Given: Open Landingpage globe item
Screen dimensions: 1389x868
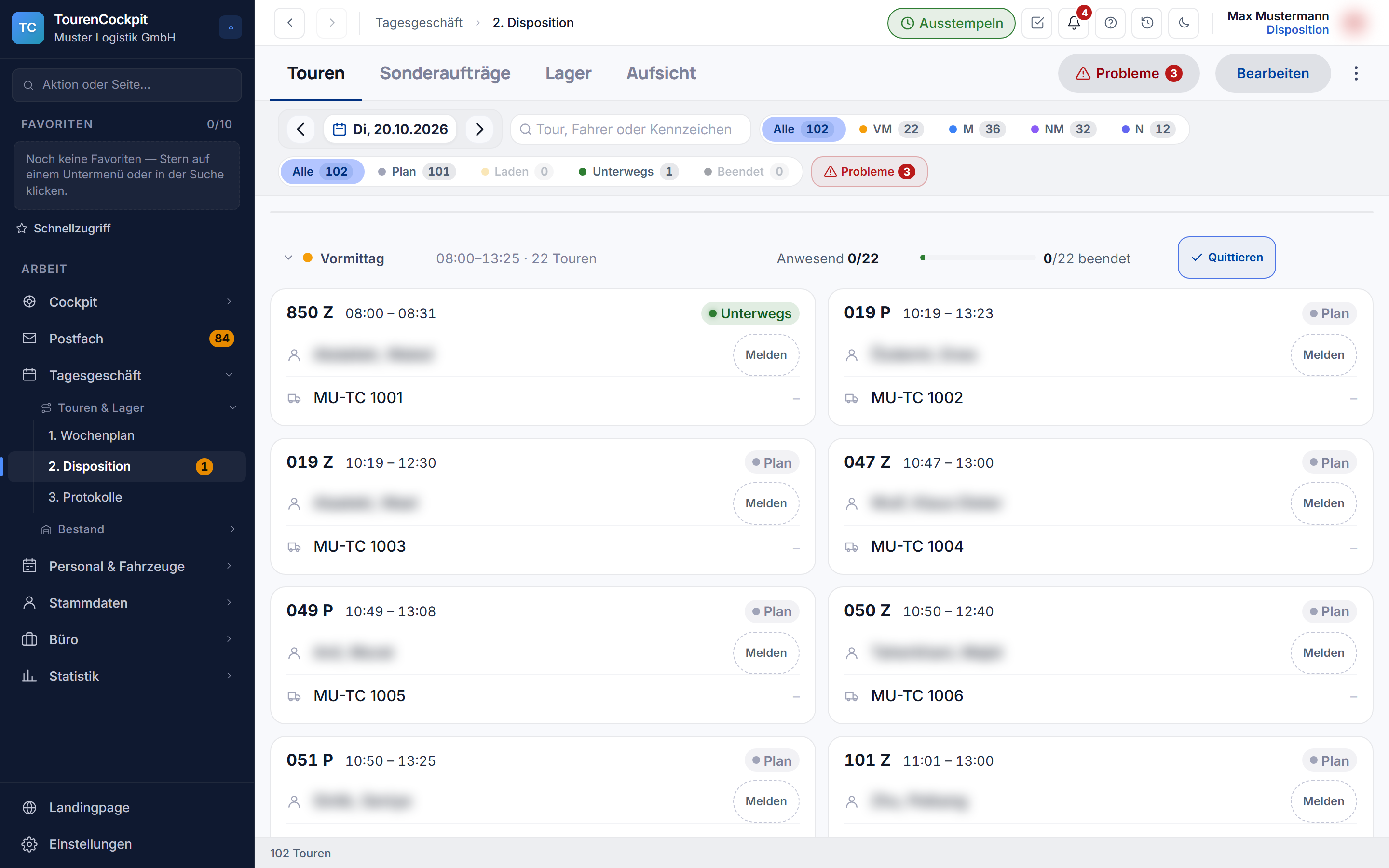Looking at the screenshot, I should pyautogui.click(x=127, y=807).
